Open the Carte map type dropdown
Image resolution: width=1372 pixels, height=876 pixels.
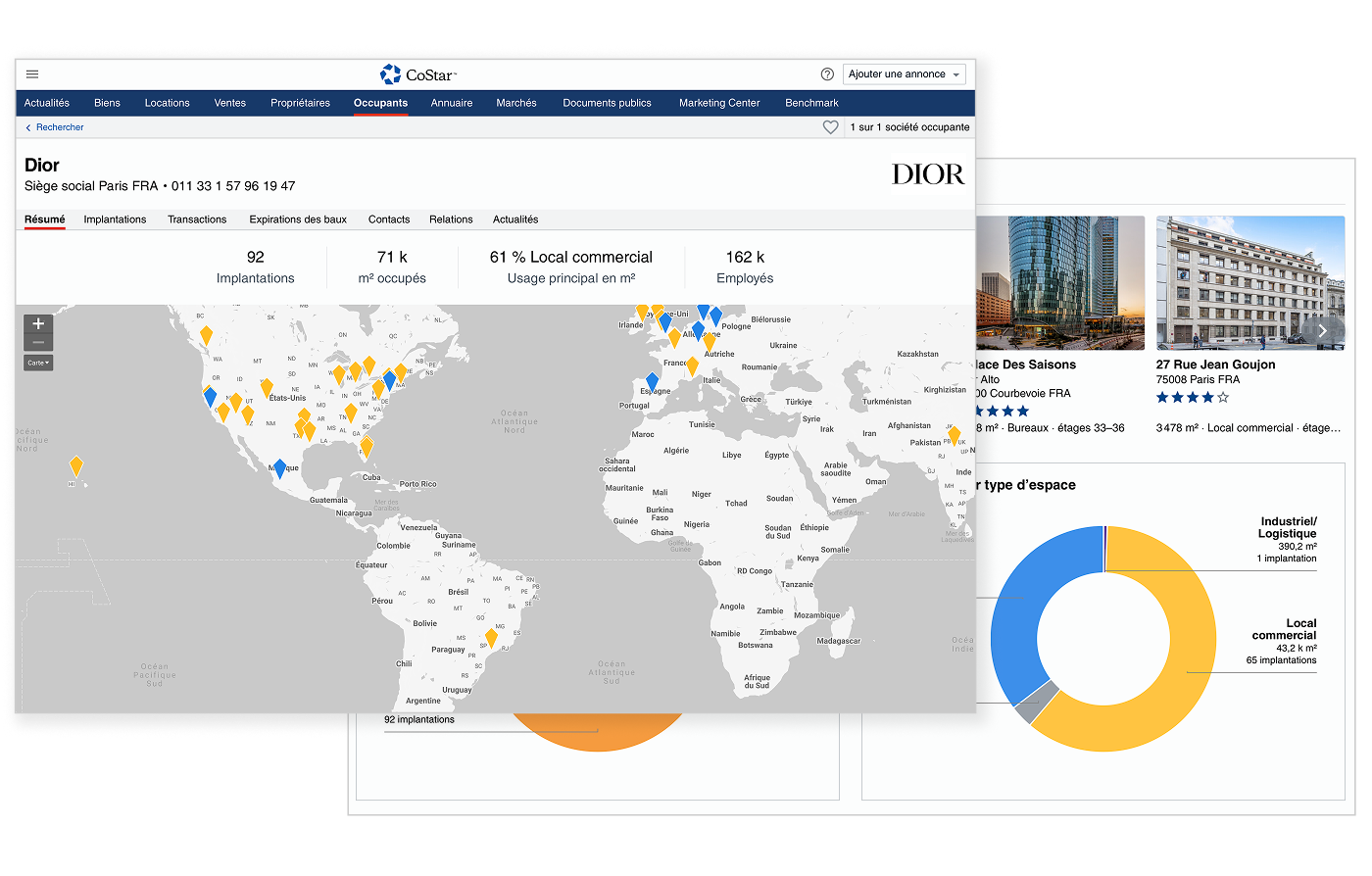(x=39, y=363)
